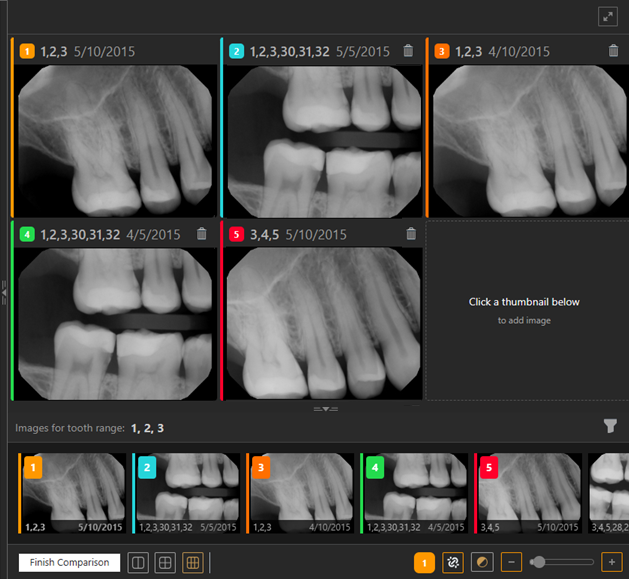Toggle the link images sync icon
This screenshot has height=579, width=629.
(x=453, y=563)
